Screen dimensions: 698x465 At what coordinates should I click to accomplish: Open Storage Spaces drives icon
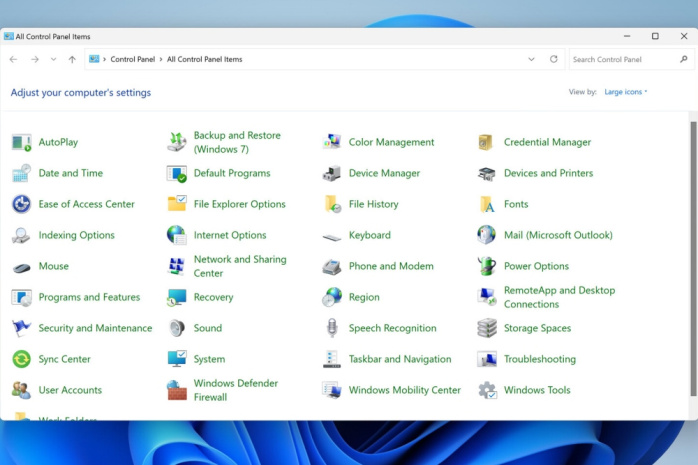487,328
